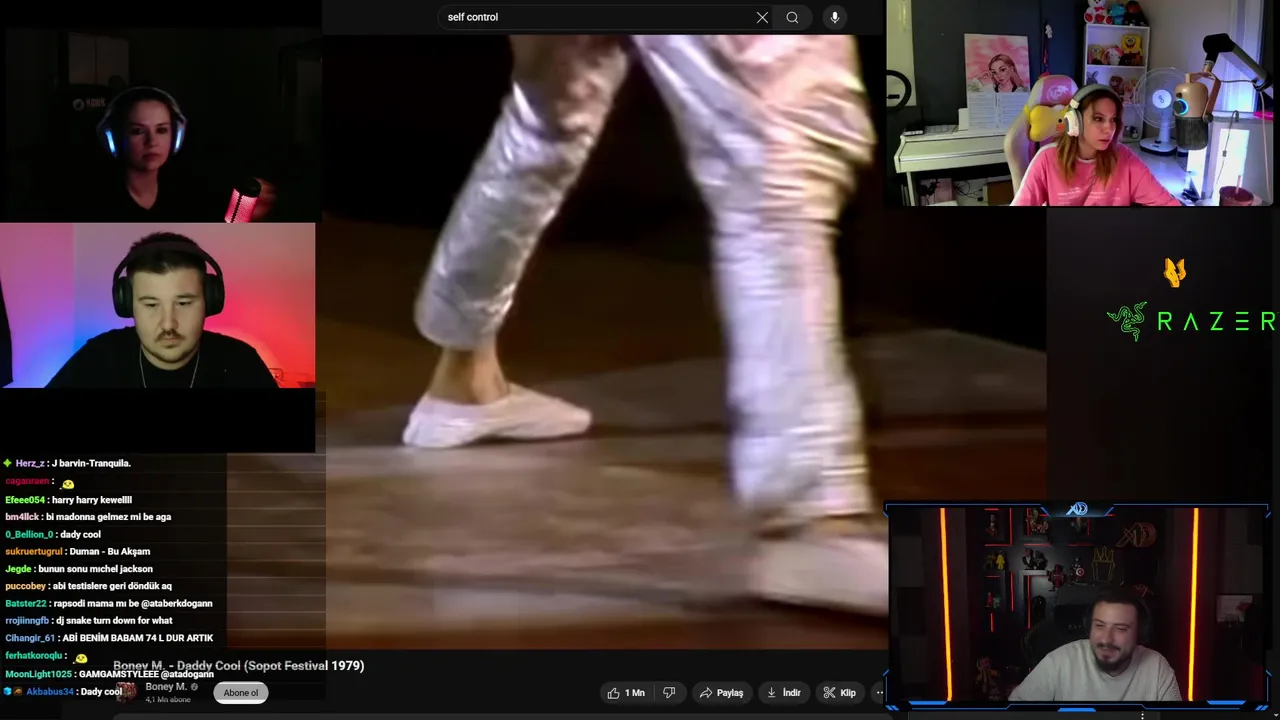Clear the YouTube search box with the X

tap(762, 17)
